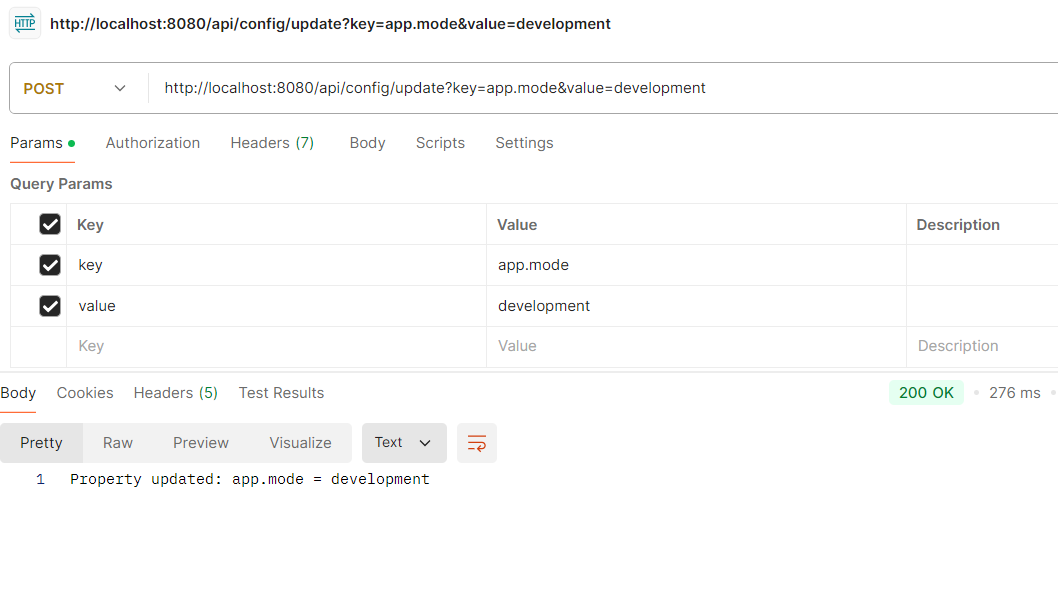Uncheck the 'value' param row checkbox
Viewport: 1058px width, 597px height.
coord(50,306)
